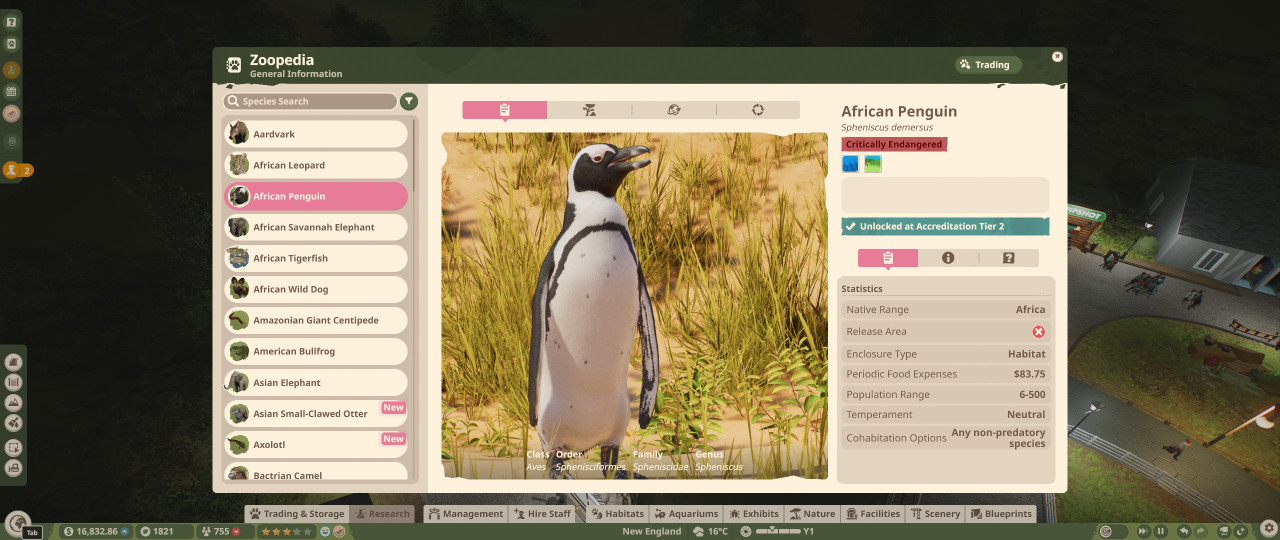Select American Bullfrog in the species list

316,351
